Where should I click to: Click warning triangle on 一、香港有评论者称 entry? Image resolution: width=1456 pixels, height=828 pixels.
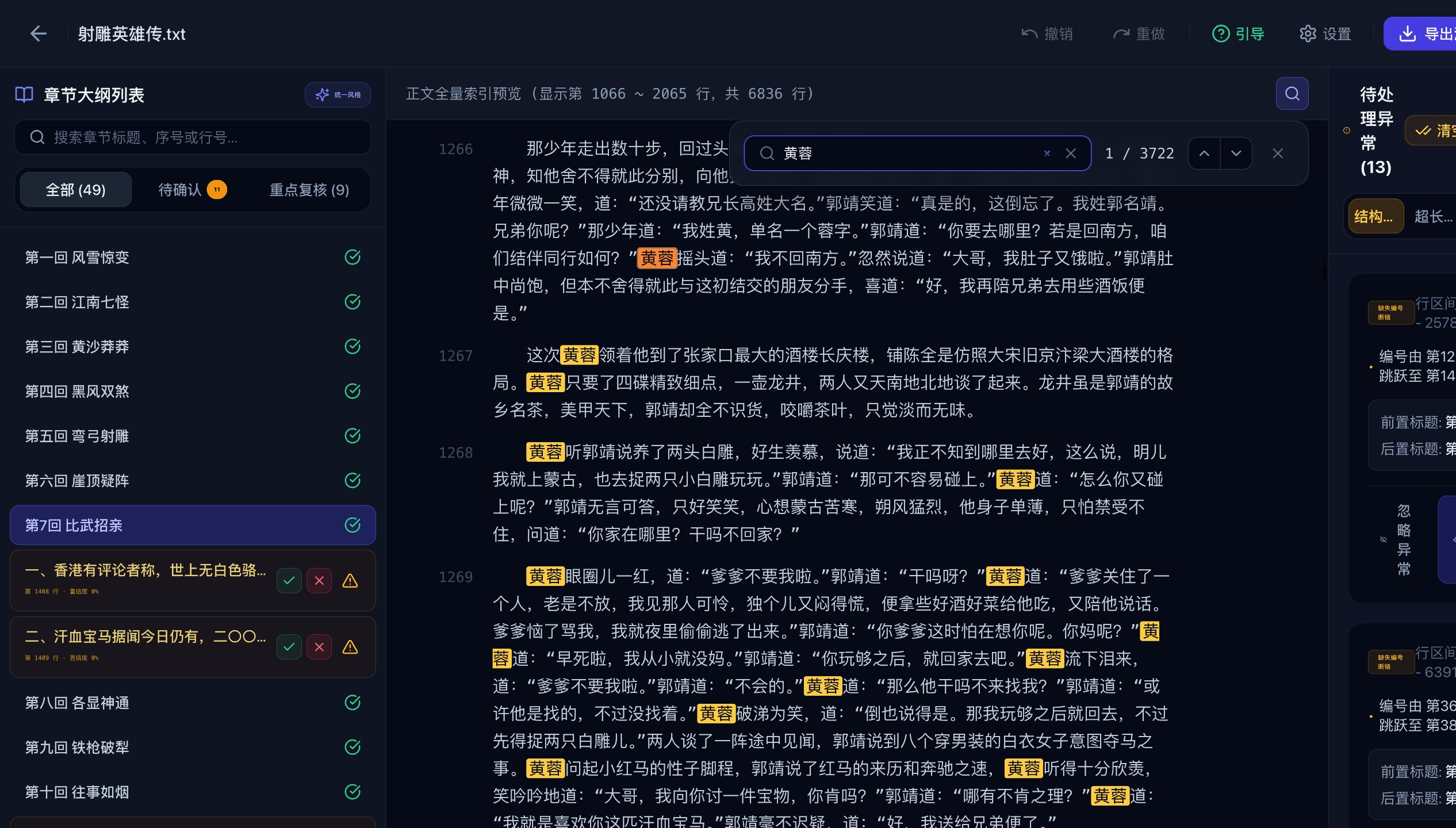pos(350,581)
